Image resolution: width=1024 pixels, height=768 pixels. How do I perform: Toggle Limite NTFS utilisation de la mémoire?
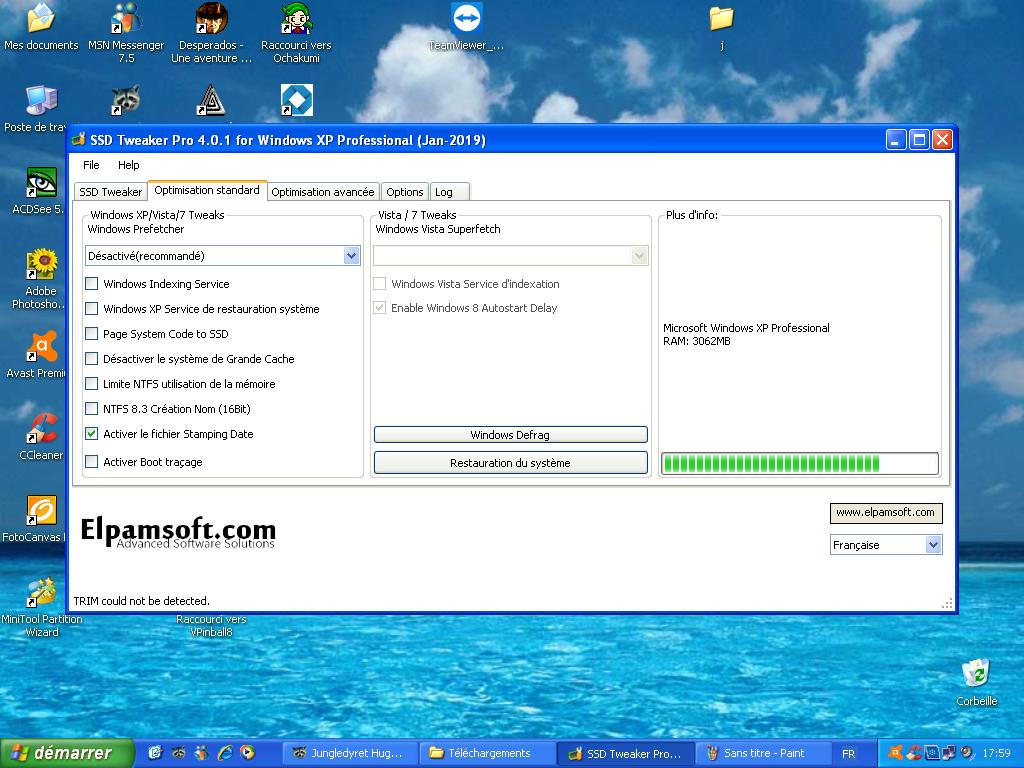point(91,383)
